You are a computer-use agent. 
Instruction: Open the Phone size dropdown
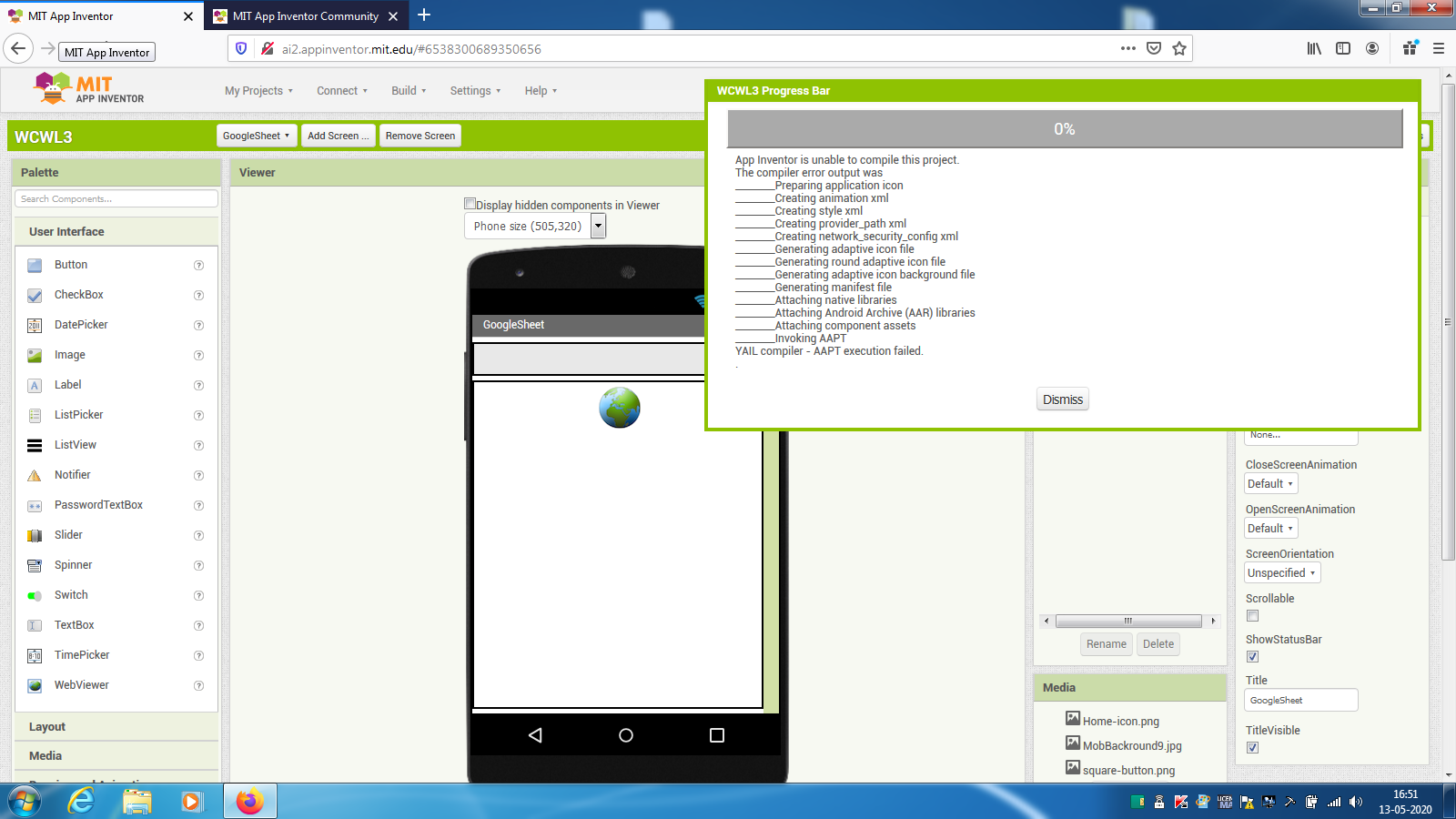point(598,227)
